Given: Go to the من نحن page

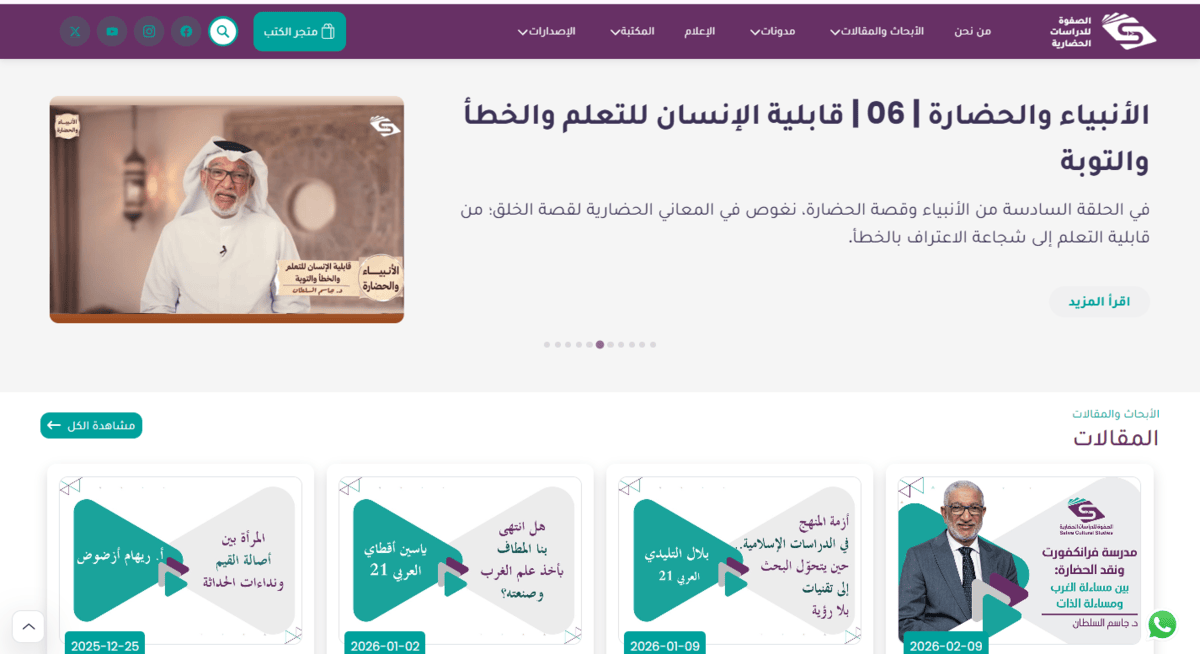Looking at the screenshot, I should (972, 31).
